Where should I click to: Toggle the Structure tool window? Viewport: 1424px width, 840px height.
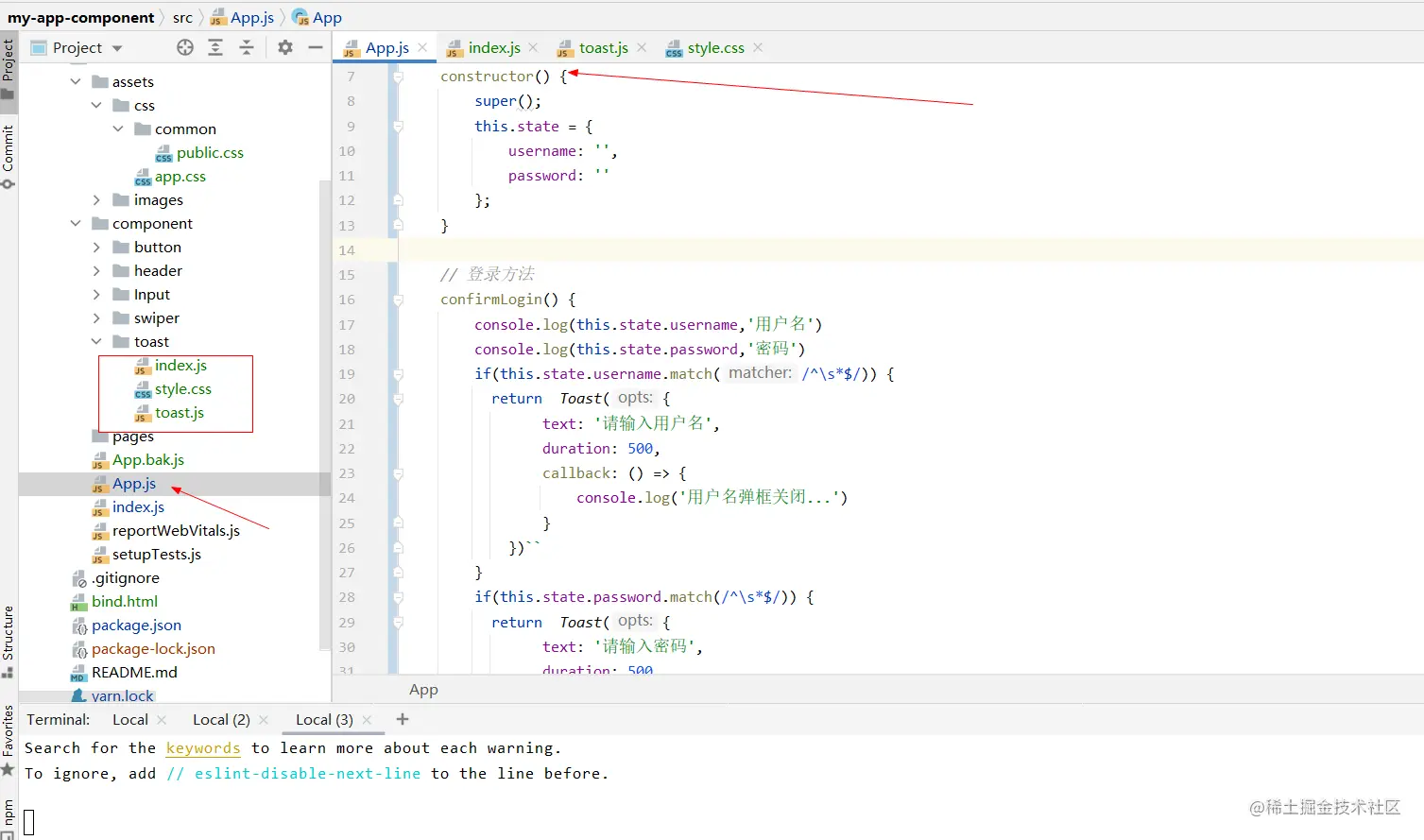coord(9,642)
